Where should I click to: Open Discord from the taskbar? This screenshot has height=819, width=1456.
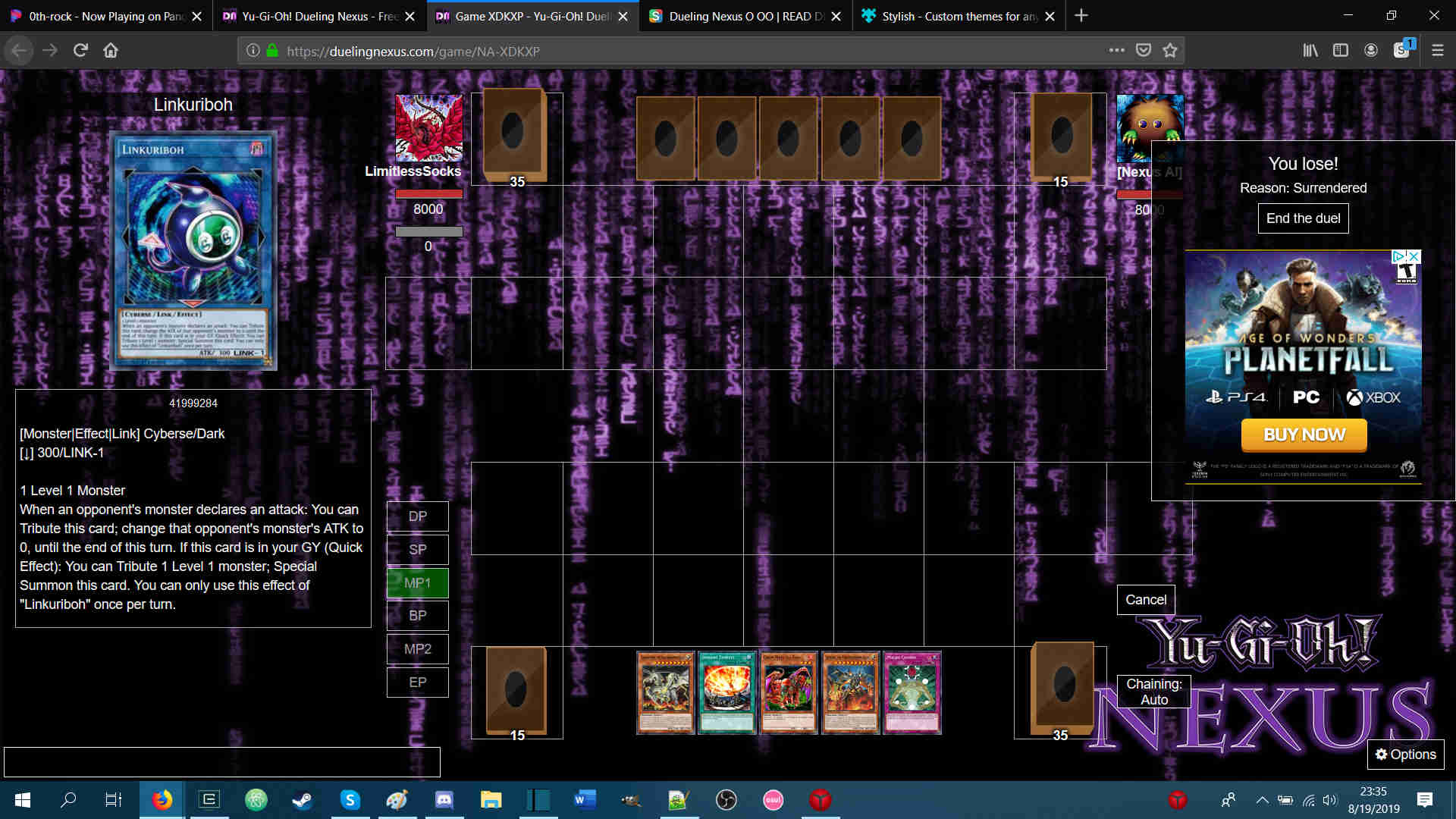coord(444,800)
